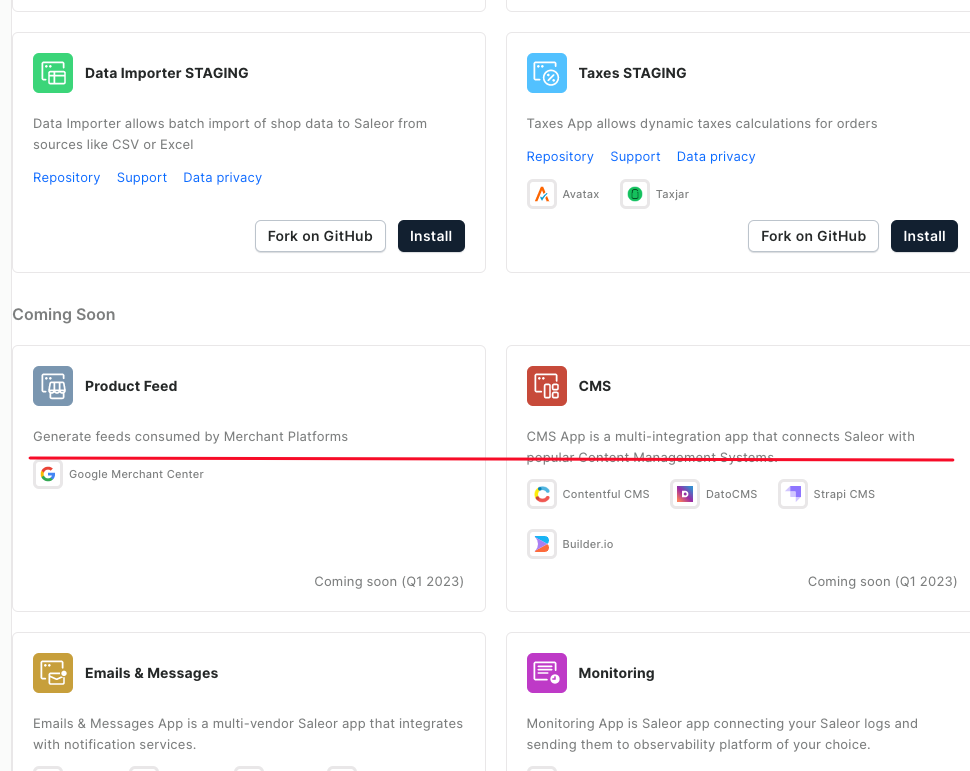This screenshot has width=970, height=771.
Task: Click the Strapi CMS integration icon
Action: point(792,493)
